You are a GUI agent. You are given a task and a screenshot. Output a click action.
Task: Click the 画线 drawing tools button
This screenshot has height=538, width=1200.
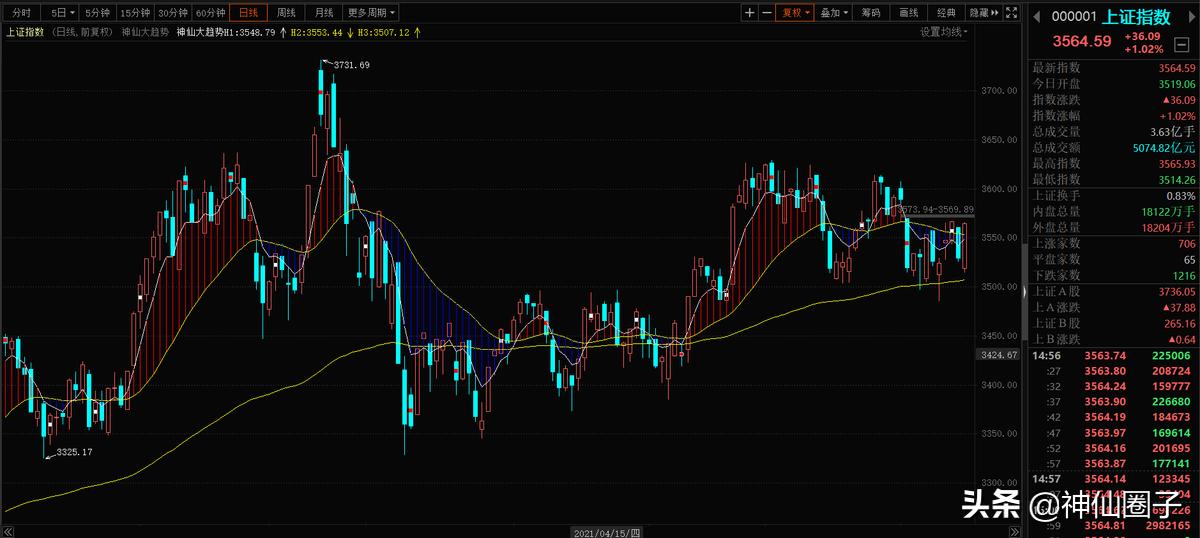(x=908, y=13)
